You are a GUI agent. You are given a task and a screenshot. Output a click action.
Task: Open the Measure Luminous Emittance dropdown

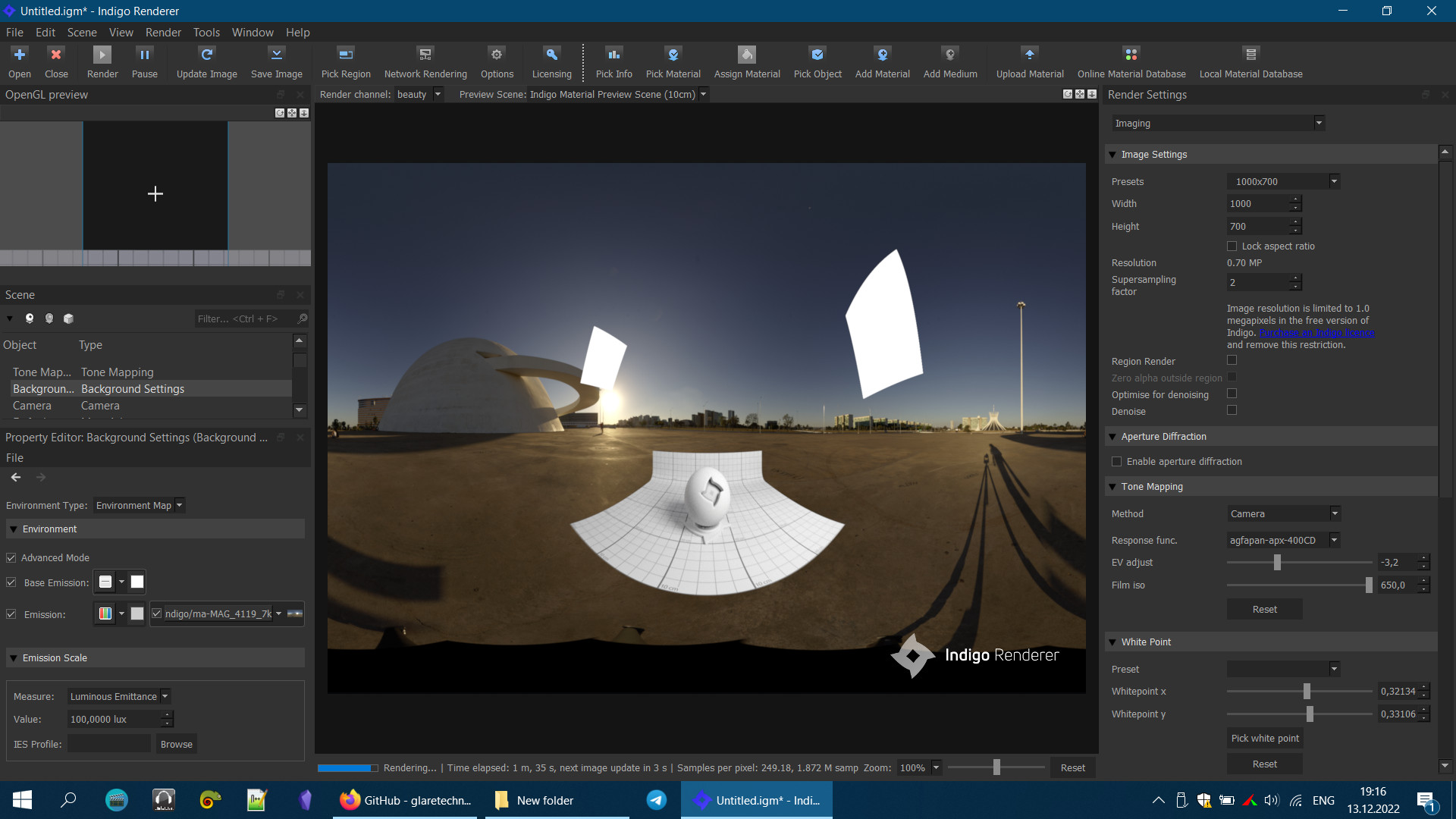pos(119,697)
